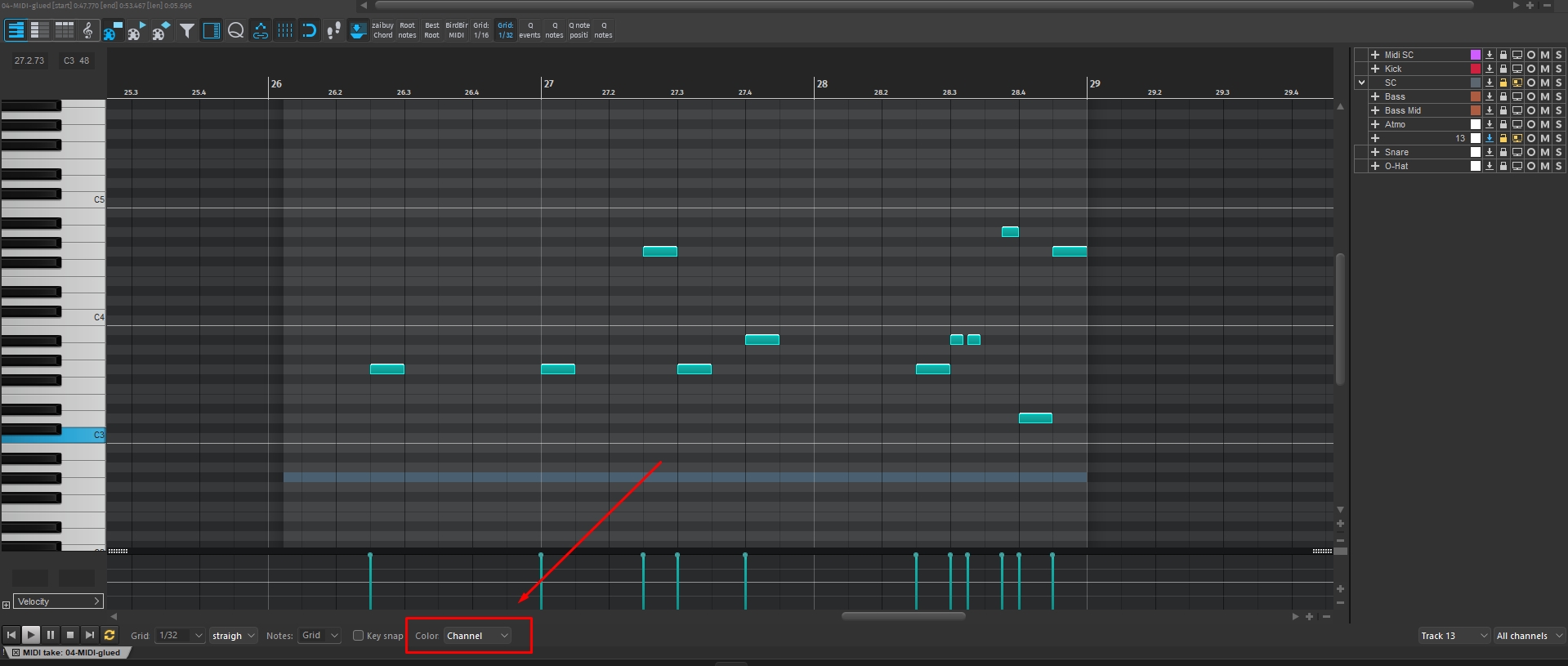
Task: Open the Grid 1/32 dropdown
Action: point(180,635)
